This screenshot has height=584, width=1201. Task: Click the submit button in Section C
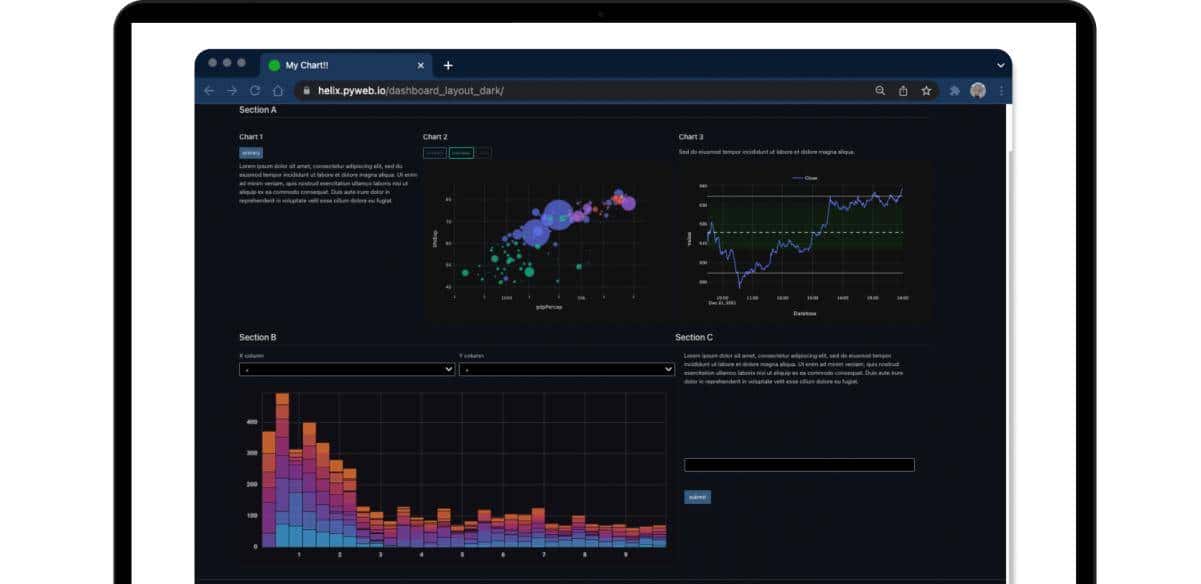coord(697,497)
